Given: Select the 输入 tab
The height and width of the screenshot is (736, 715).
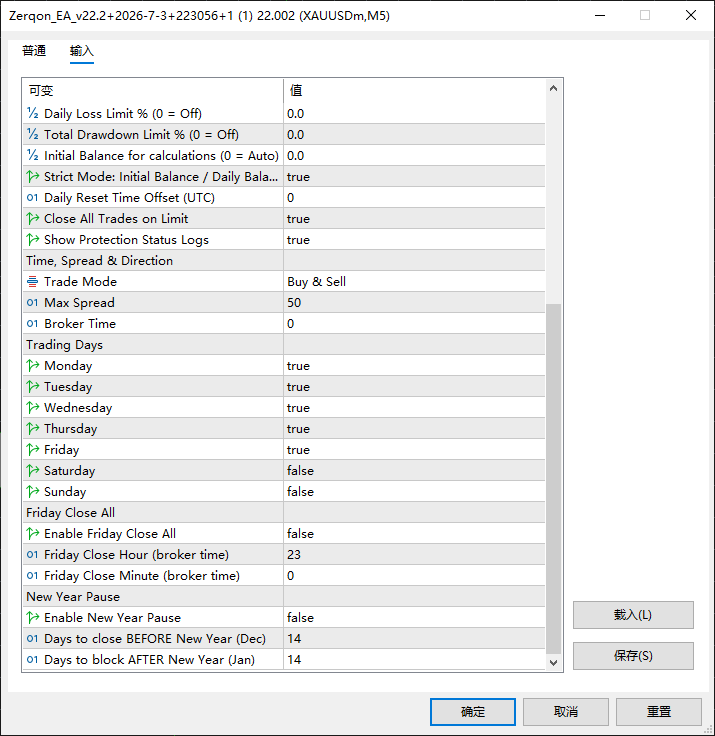Looking at the screenshot, I should (82, 51).
